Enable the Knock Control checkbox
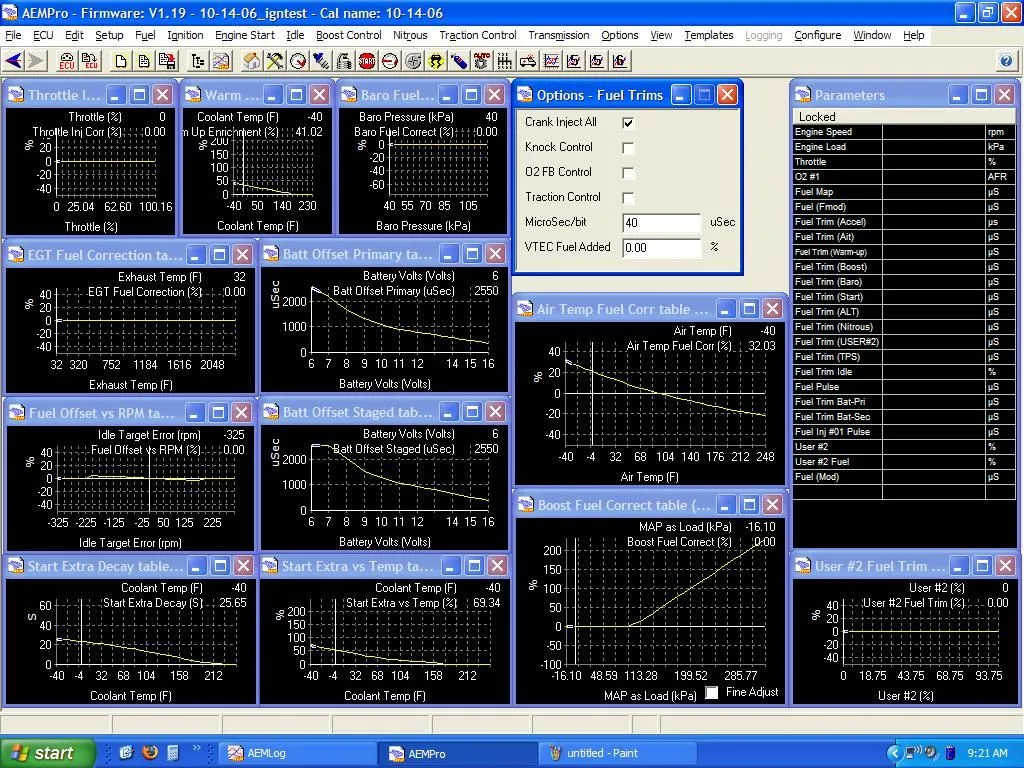 [x=628, y=148]
